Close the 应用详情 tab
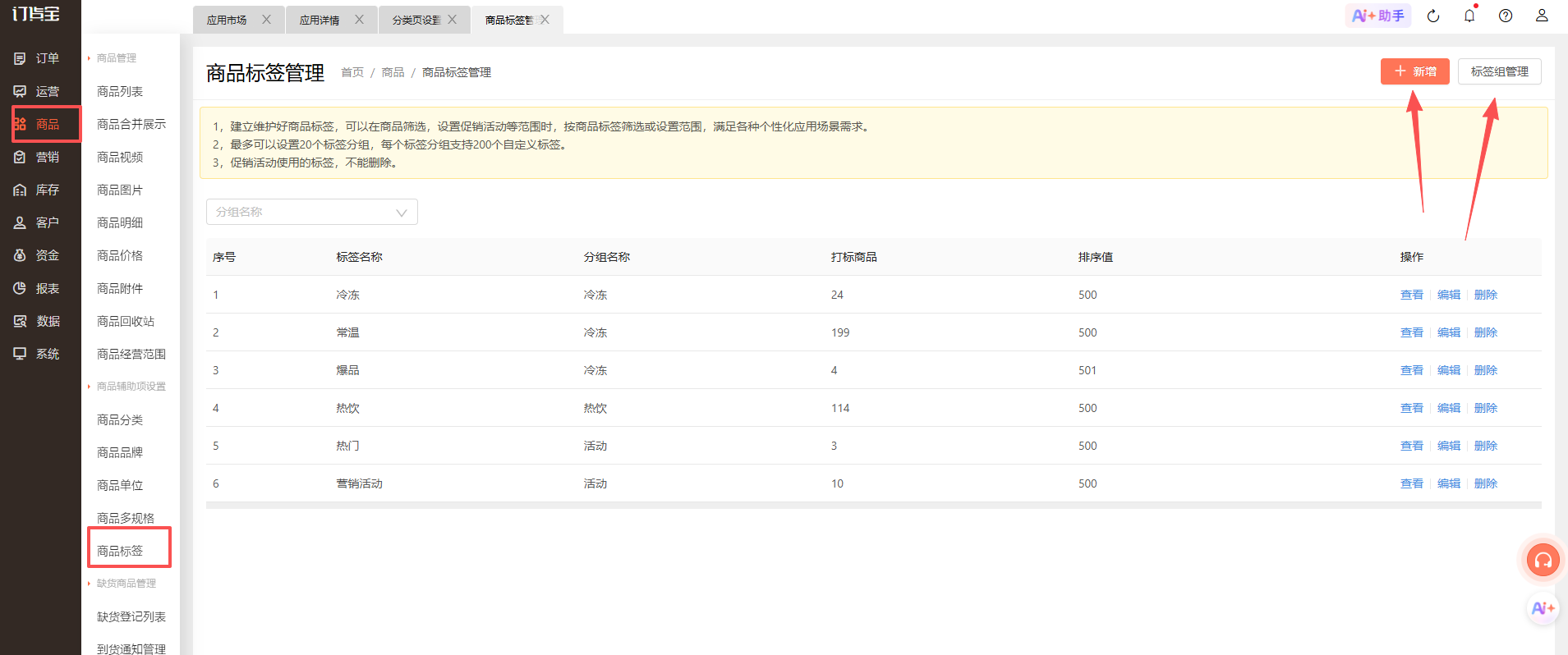 coord(359,20)
